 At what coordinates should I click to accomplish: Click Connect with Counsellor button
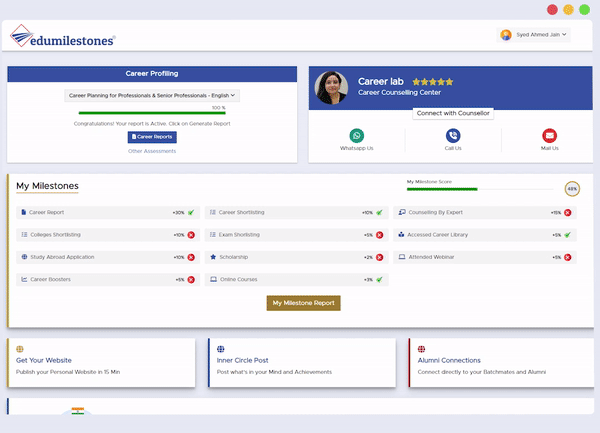[453, 113]
